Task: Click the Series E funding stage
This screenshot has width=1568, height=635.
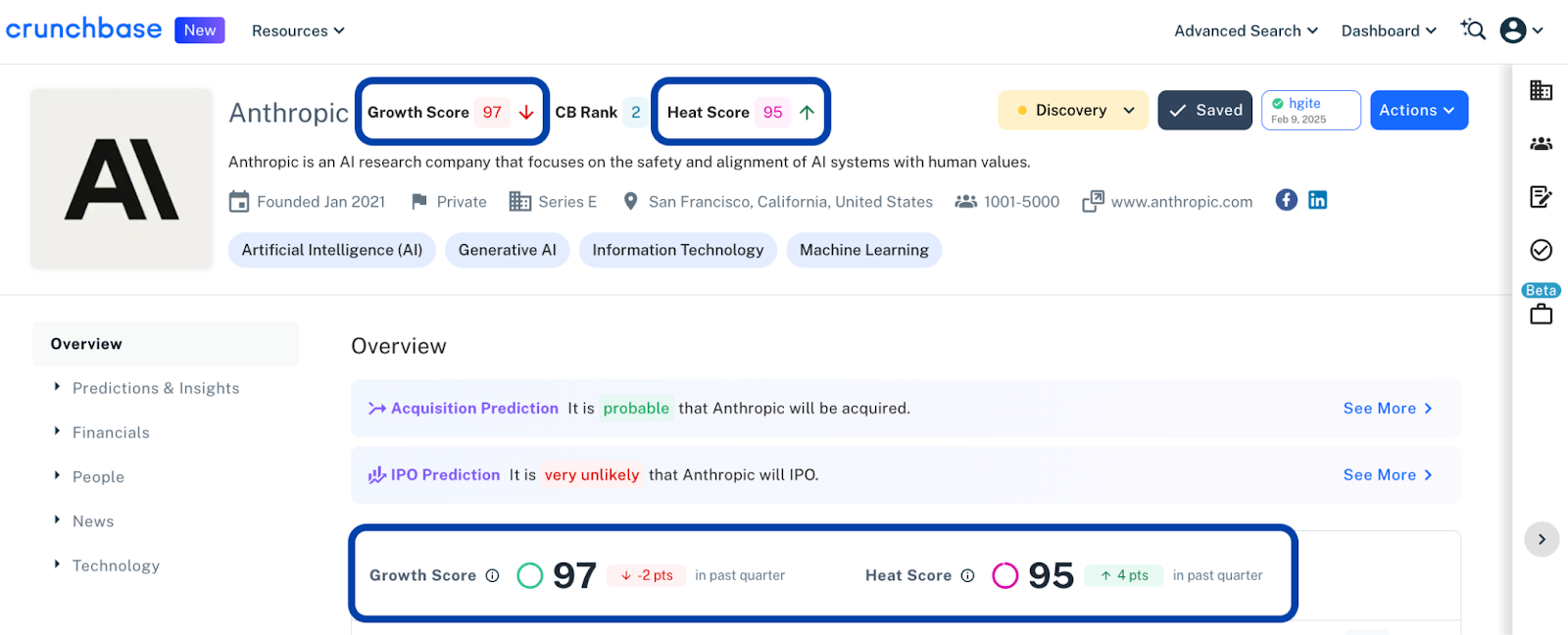Action: [567, 202]
